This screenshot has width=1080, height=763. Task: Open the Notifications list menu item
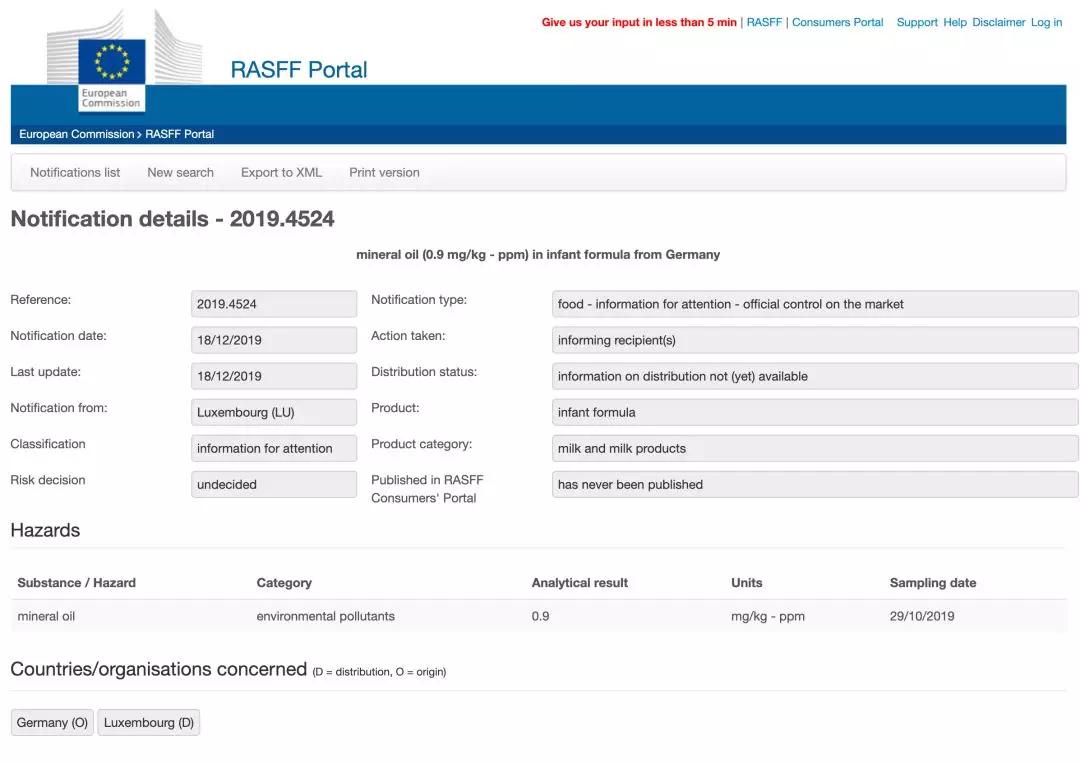pos(75,172)
